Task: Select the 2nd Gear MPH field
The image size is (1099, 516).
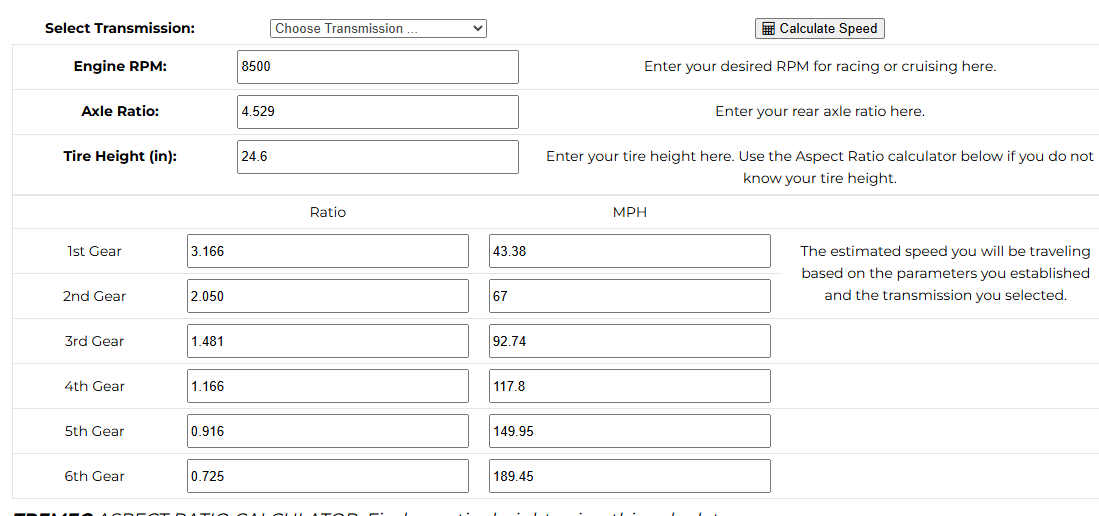Action: [629, 297]
